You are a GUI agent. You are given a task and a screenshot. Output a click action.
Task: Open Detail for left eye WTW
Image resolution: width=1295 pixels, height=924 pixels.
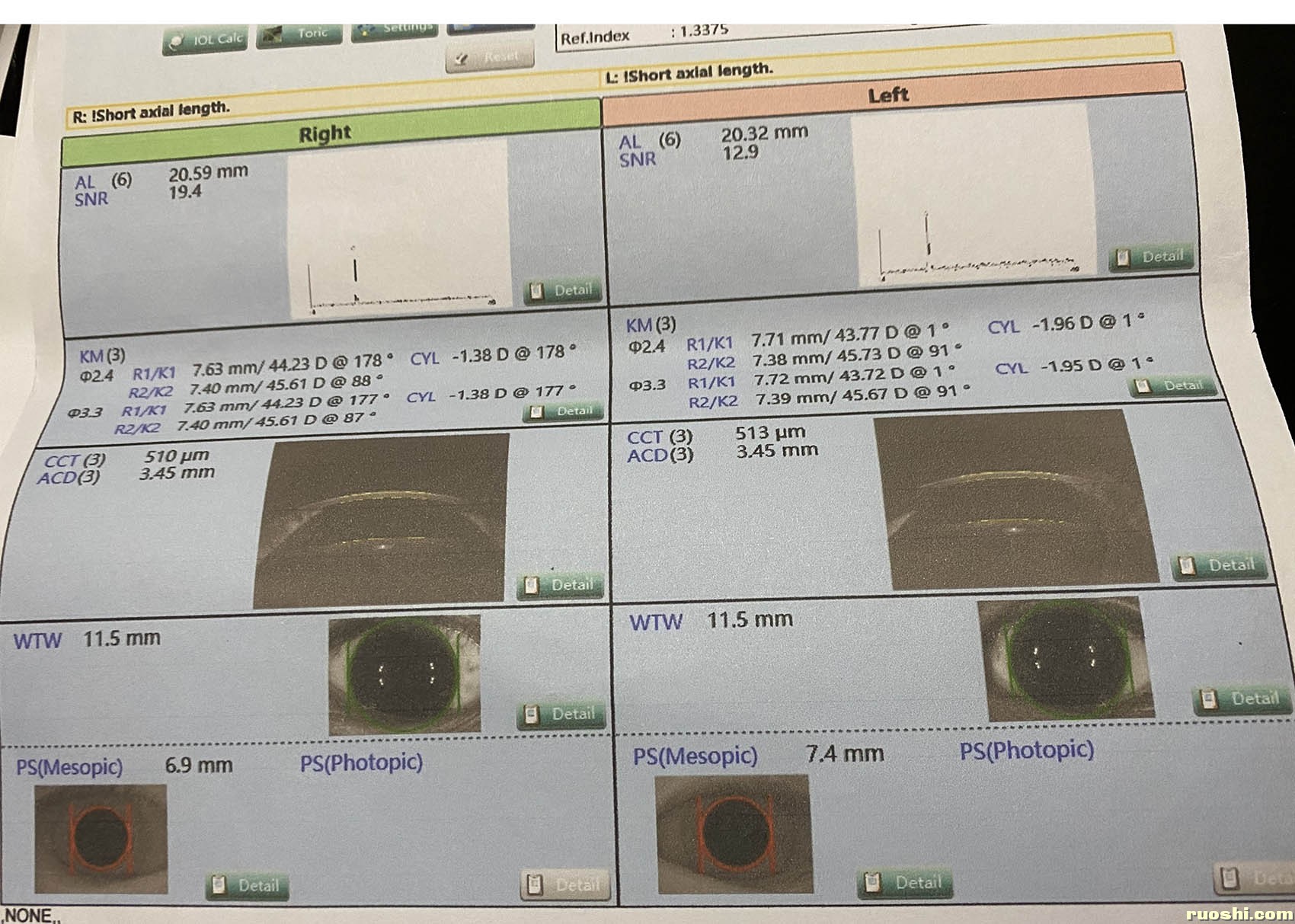pos(1243,699)
